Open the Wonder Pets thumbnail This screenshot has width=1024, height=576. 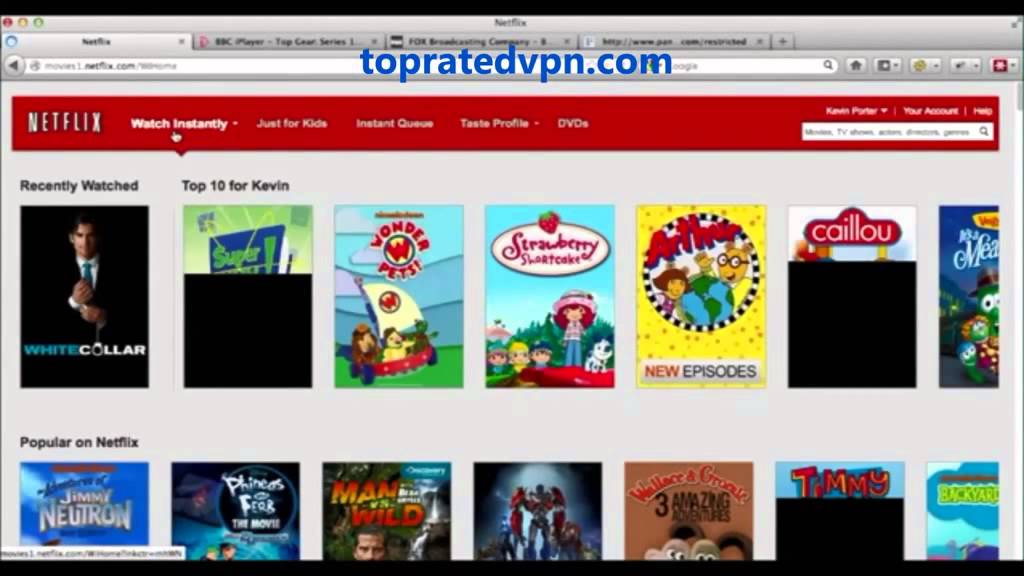point(398,296)
